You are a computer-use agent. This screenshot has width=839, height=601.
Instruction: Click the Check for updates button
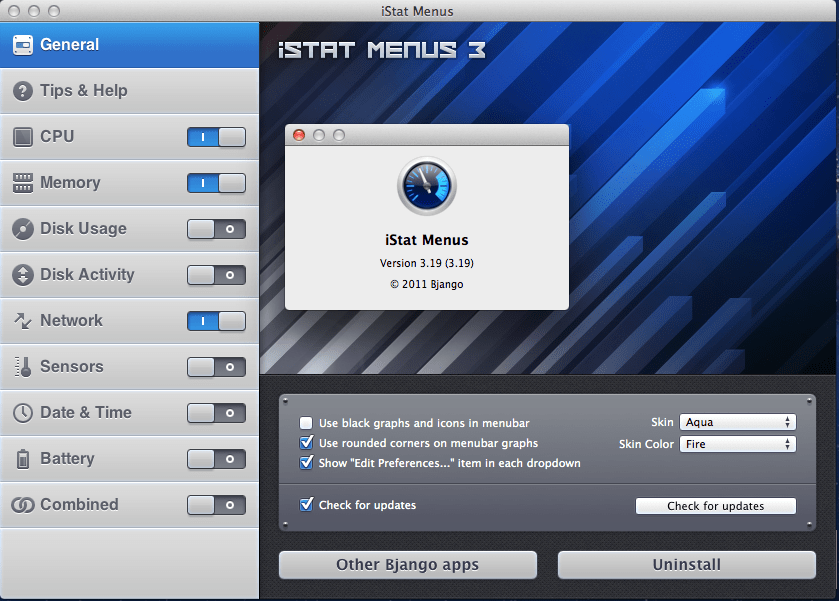click(715, 506)
